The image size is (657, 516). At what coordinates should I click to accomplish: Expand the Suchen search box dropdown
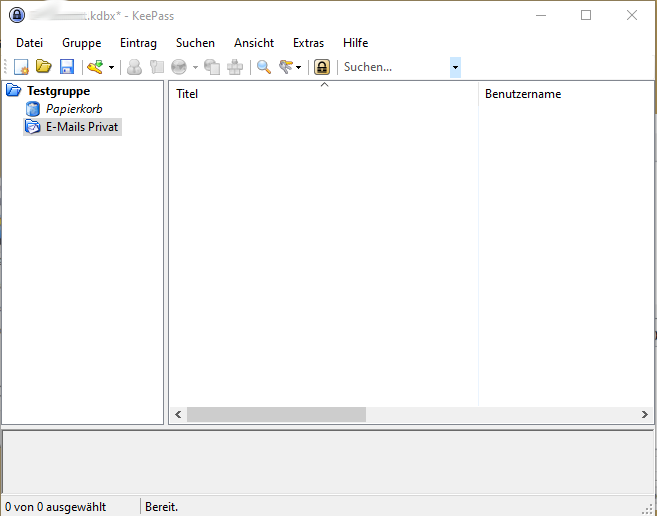click(x=456, y=67)
